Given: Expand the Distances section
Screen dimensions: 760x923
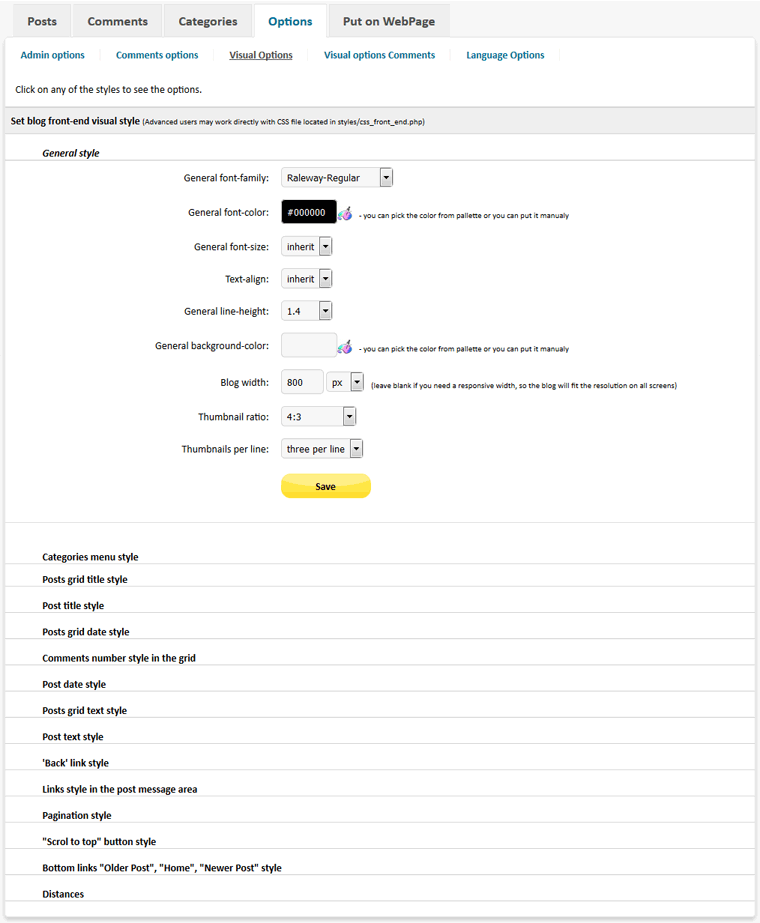Looking at the screenshot, I should tap(63, 893).
